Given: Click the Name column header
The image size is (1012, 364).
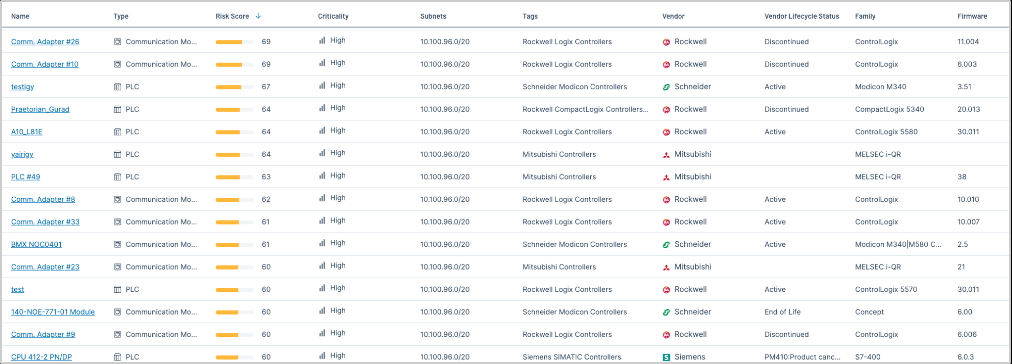Looking at the screenshot, I should pos(20,16).
